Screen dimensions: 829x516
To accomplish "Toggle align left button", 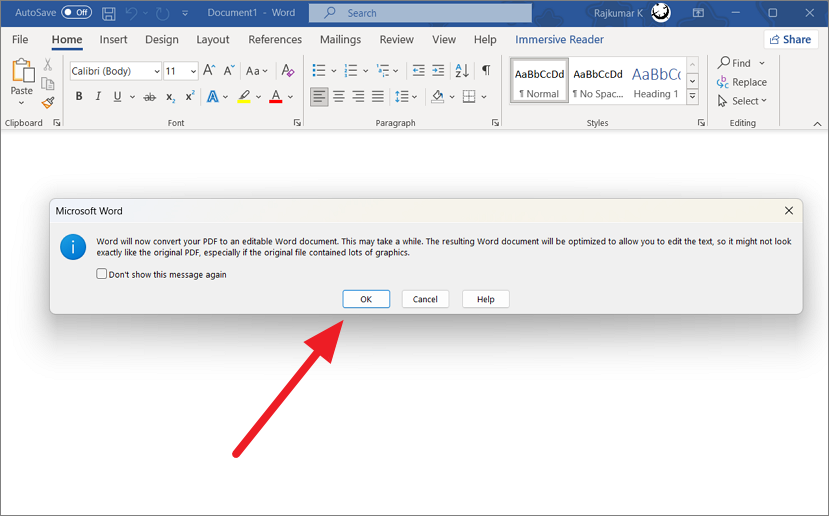I will (319, 97).
